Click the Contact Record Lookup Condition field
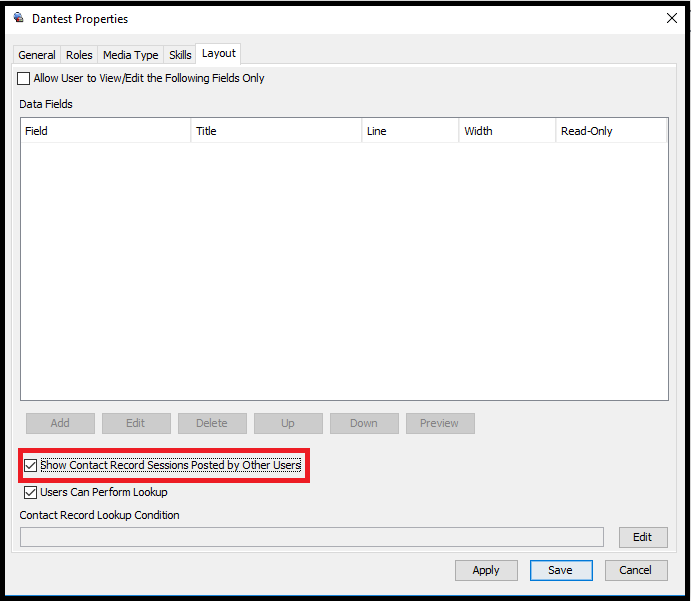 coord(312,537)
